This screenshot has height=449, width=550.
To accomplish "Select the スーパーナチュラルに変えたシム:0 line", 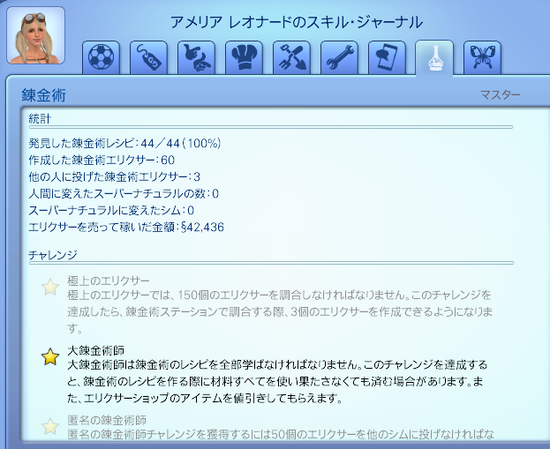I will 111,210.
